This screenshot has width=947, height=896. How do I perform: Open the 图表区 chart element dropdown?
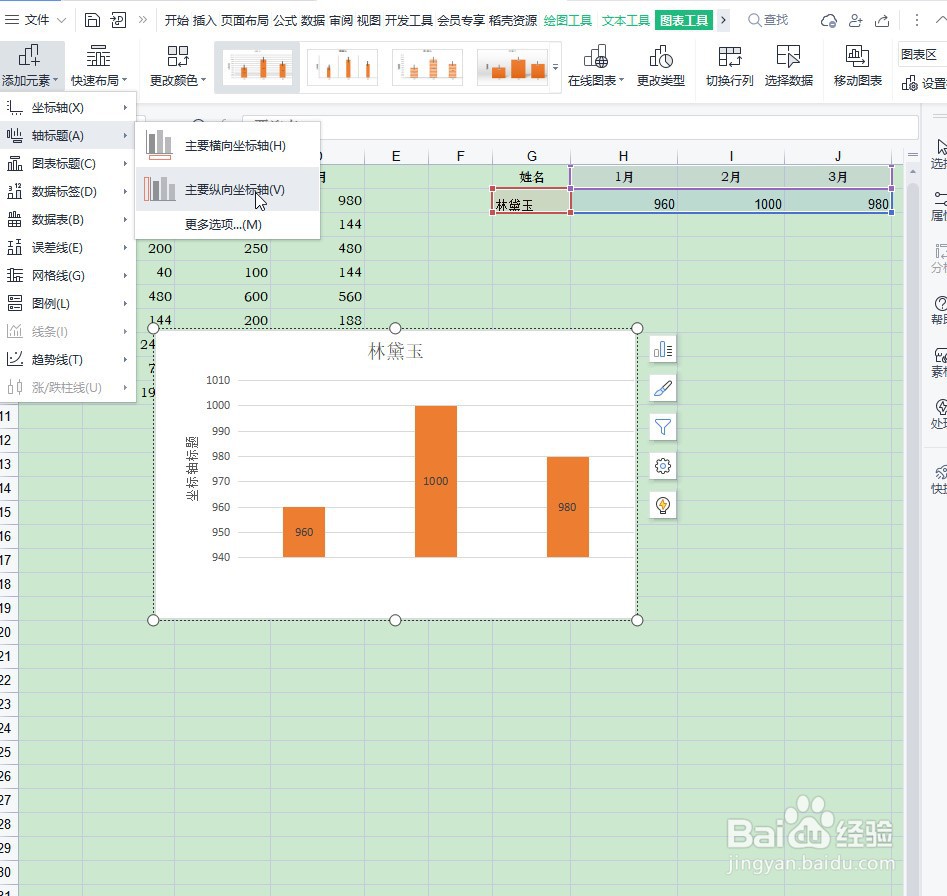[922, 55]
